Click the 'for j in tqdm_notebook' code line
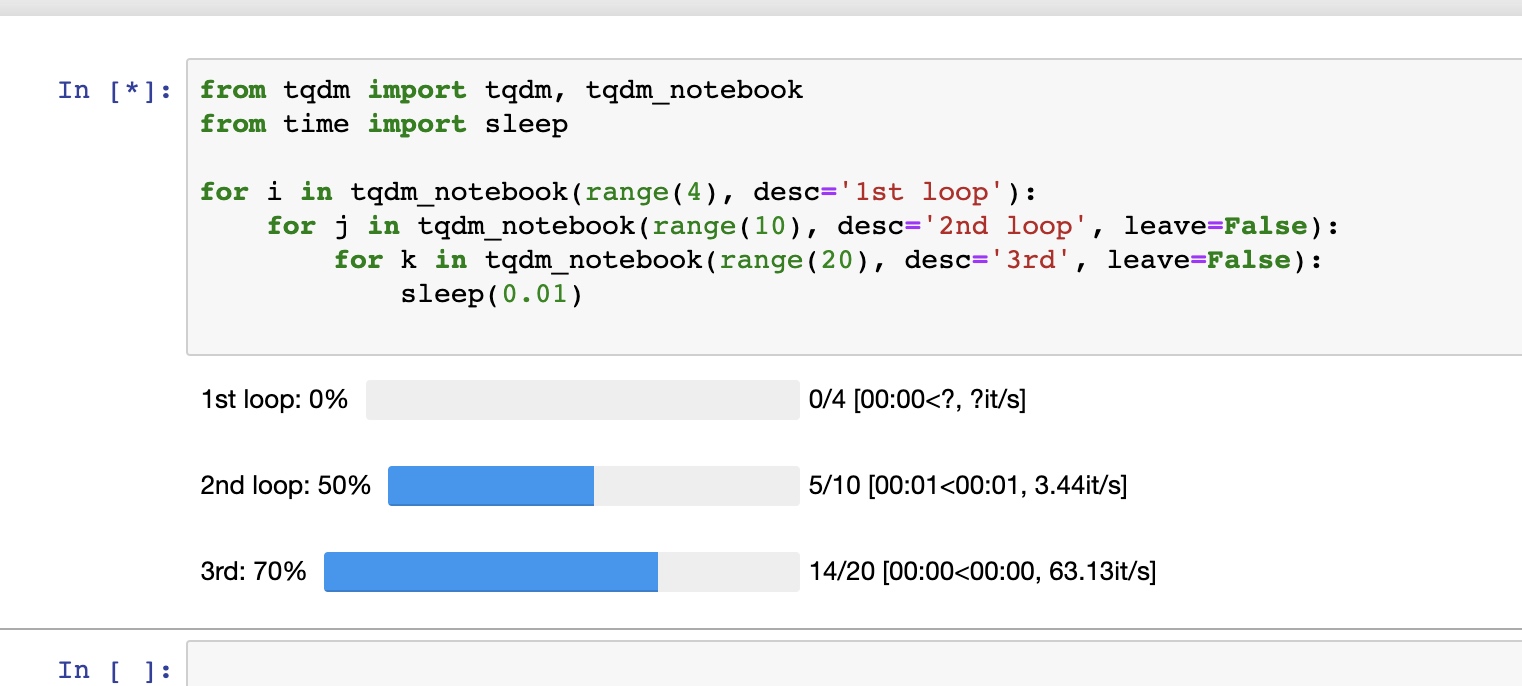Screen dimensions: 1522x686 click(800, 226)
